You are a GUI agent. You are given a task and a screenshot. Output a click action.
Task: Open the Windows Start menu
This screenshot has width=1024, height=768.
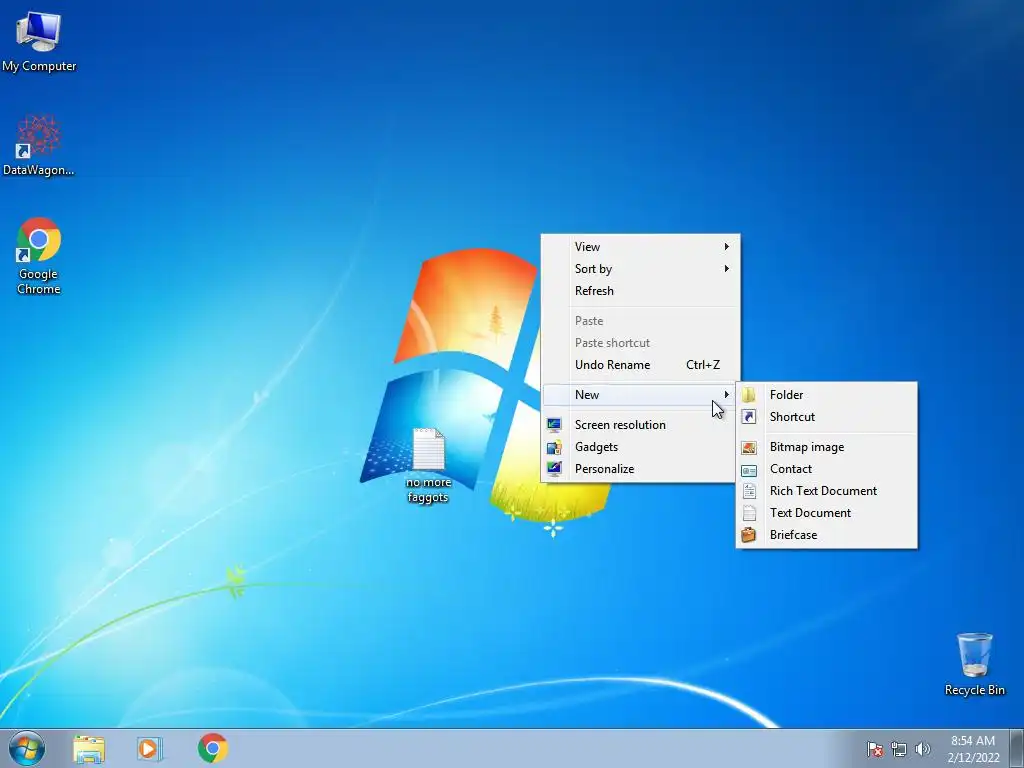click(x=27, y=748)
